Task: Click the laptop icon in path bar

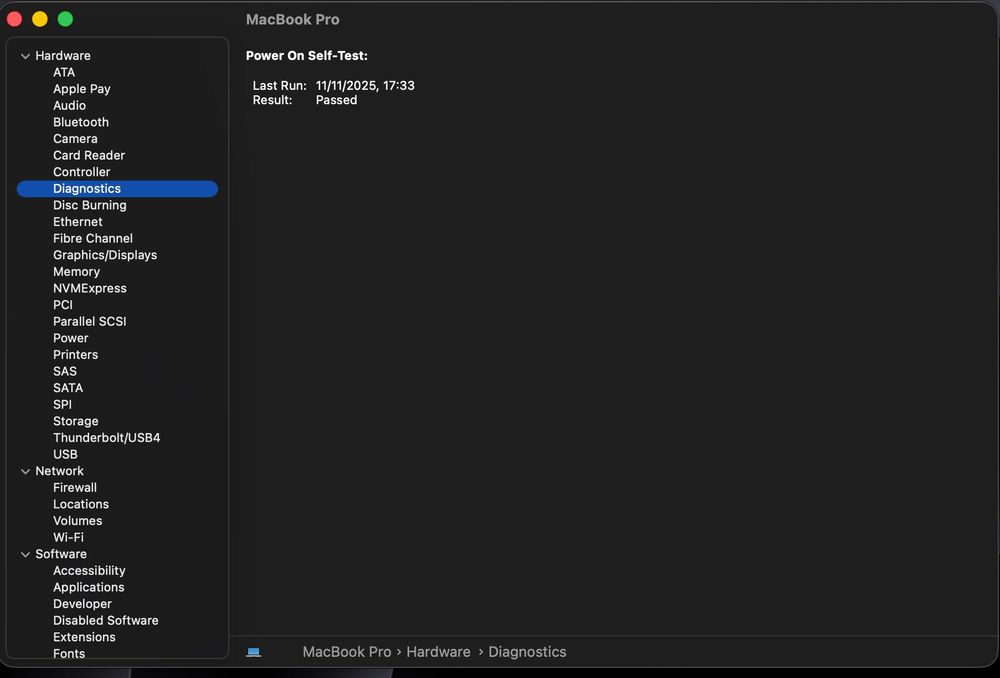Action: point(253,652)
